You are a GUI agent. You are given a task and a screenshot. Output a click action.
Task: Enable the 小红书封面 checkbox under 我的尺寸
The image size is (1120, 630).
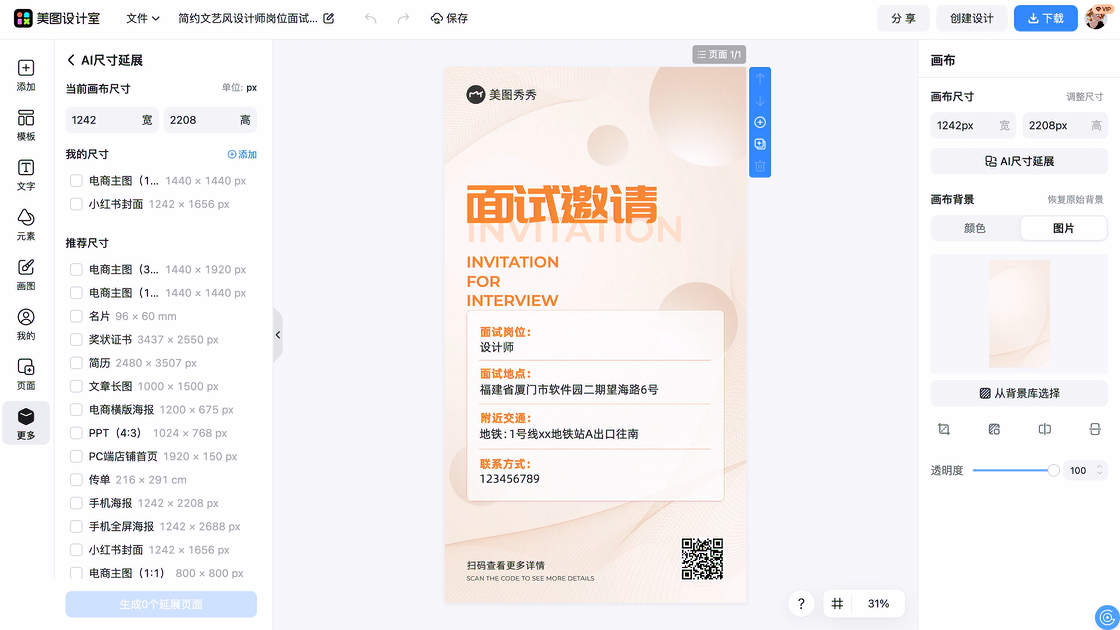(76, 204)
